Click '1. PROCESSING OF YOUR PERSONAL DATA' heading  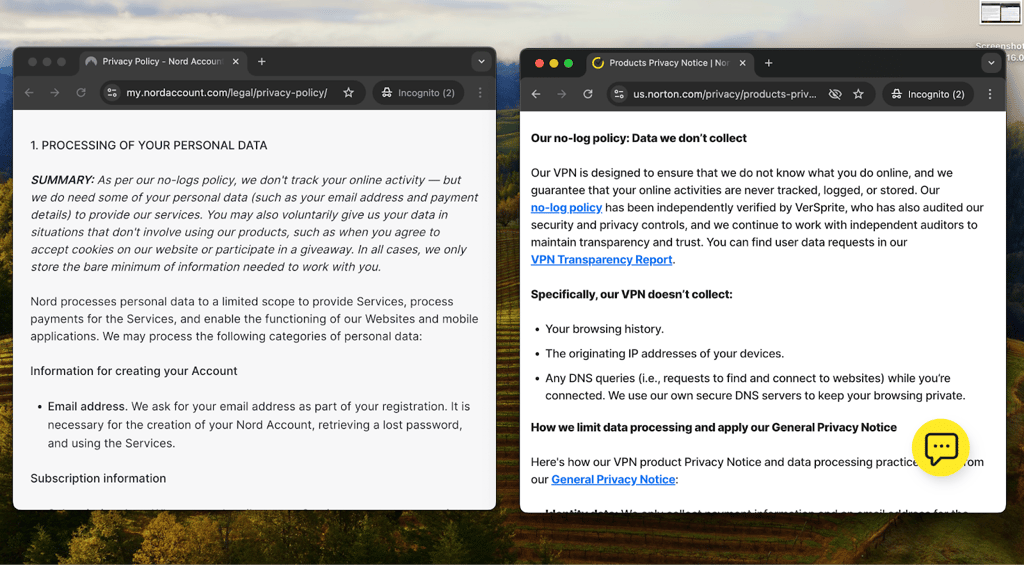pos(149,145)
